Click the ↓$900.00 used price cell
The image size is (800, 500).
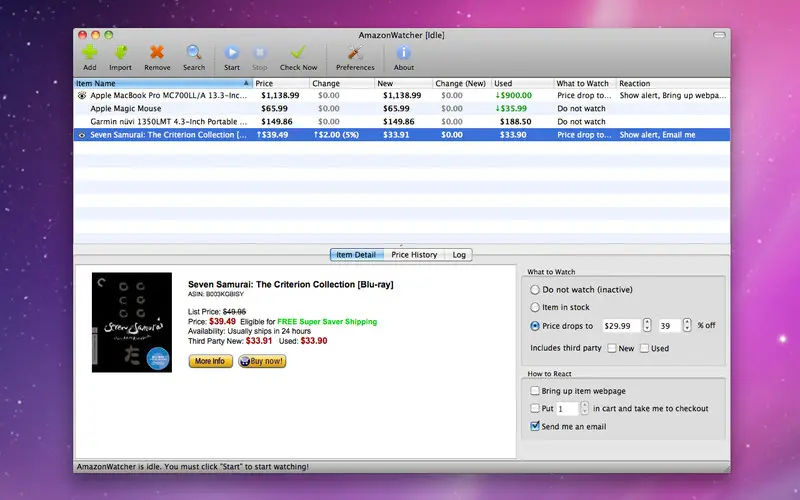point(513,95)
